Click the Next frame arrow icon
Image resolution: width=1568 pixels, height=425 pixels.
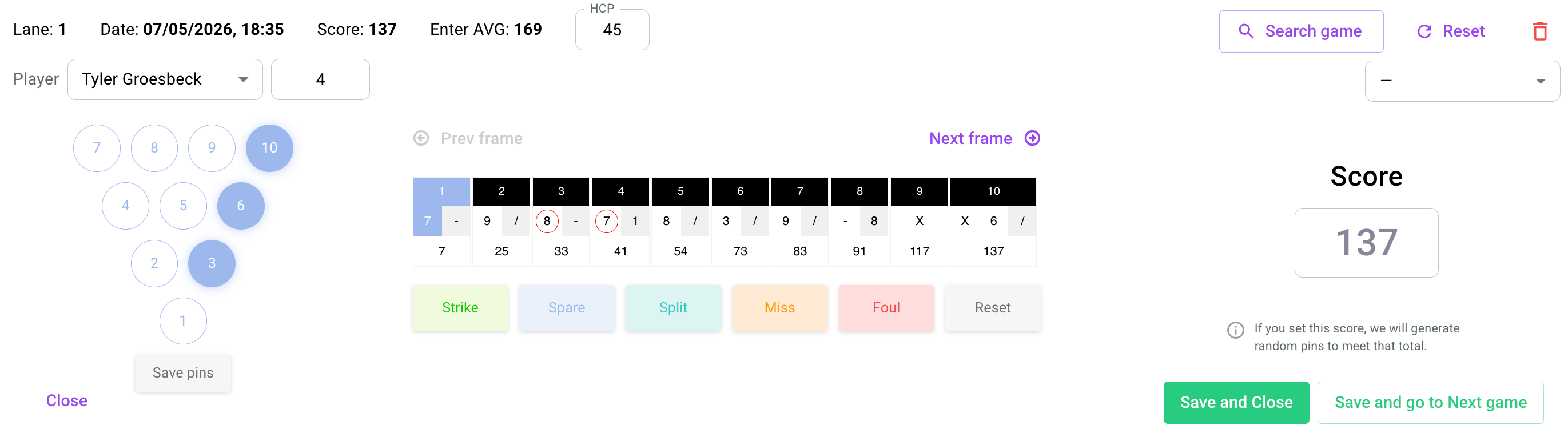1032,138
